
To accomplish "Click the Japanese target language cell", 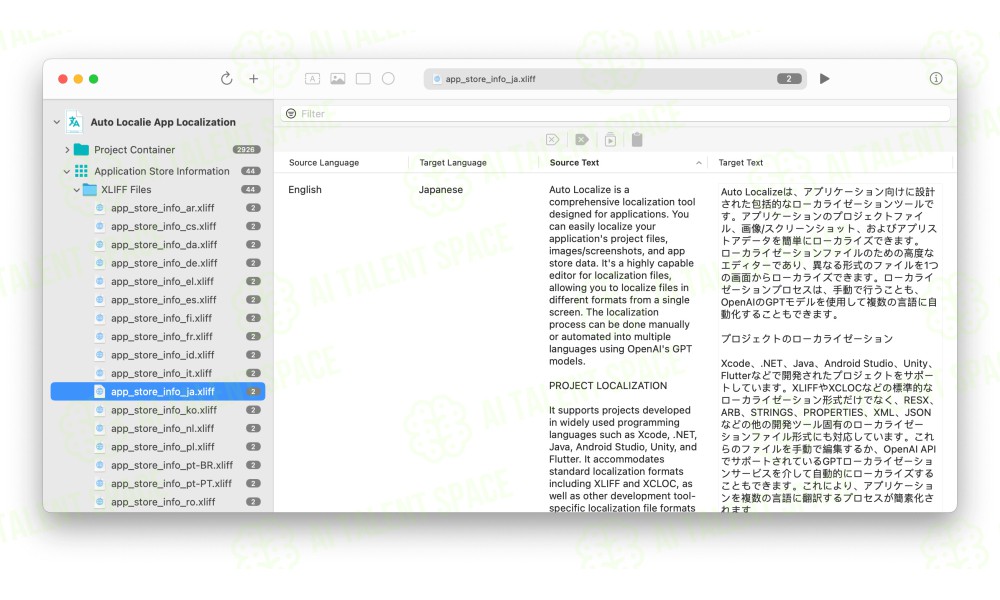I will (441, 190).
